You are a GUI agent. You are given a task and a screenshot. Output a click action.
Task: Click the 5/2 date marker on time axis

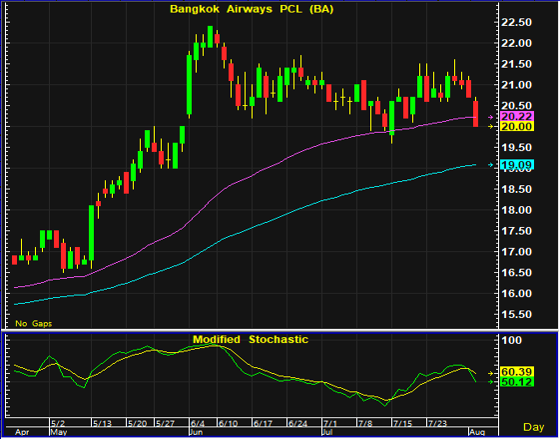coord(58,424)
